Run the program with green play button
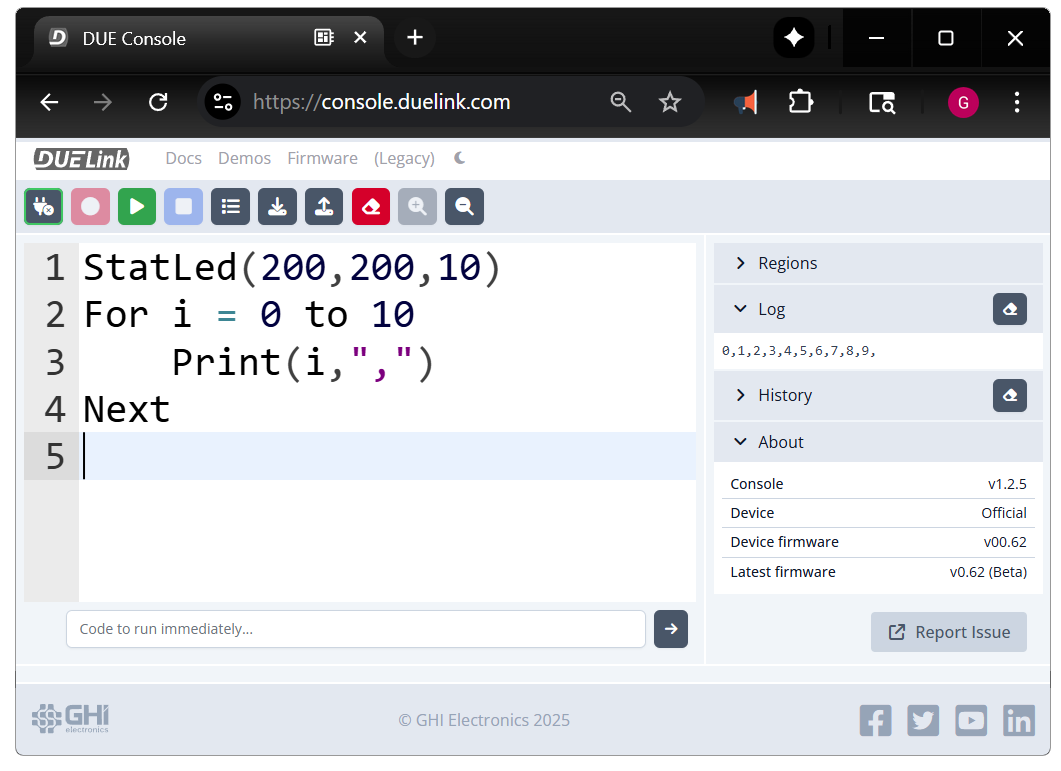1061x771 pixels. click(x=137, y=206)
